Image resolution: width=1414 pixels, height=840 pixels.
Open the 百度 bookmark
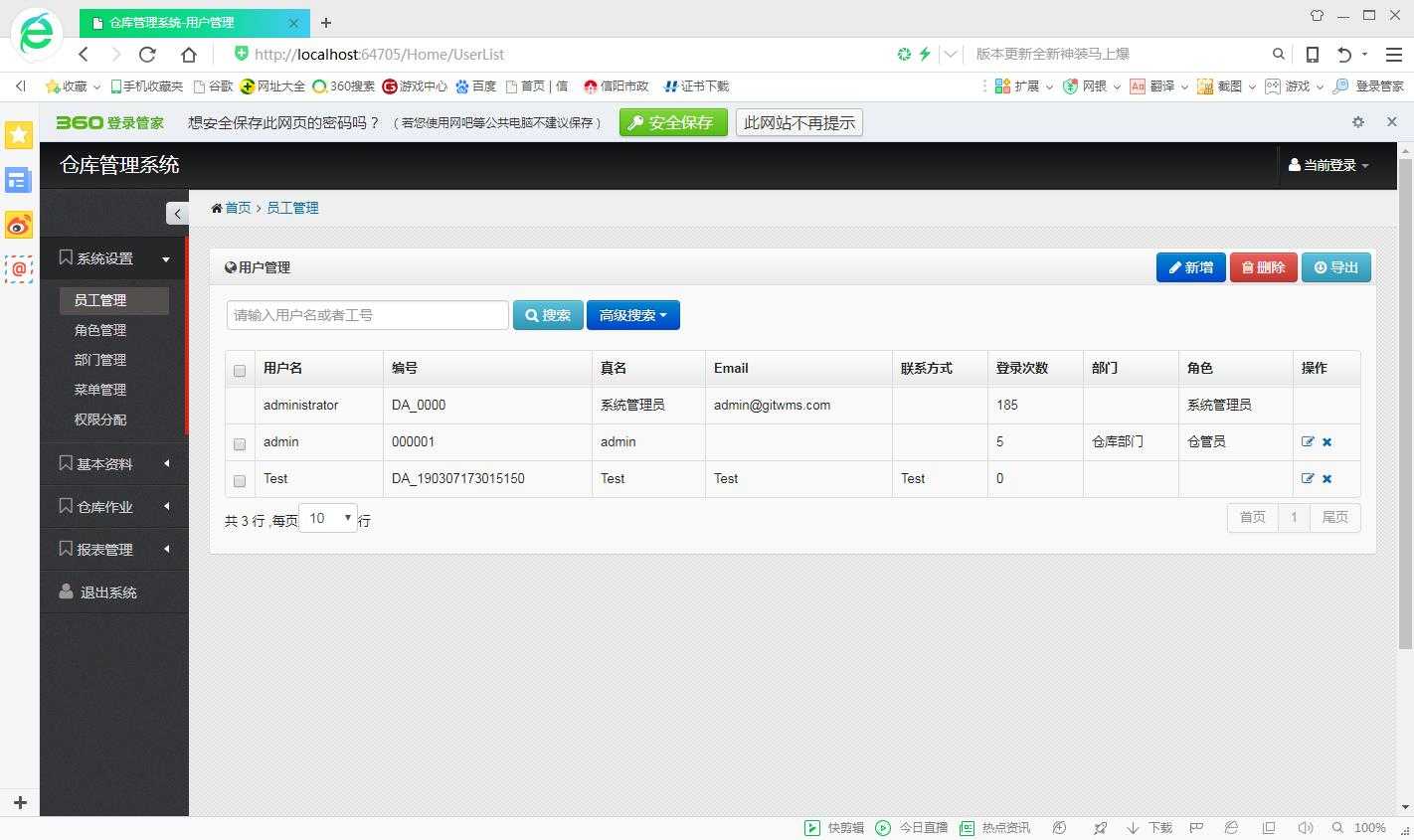(x=475, y=86)
